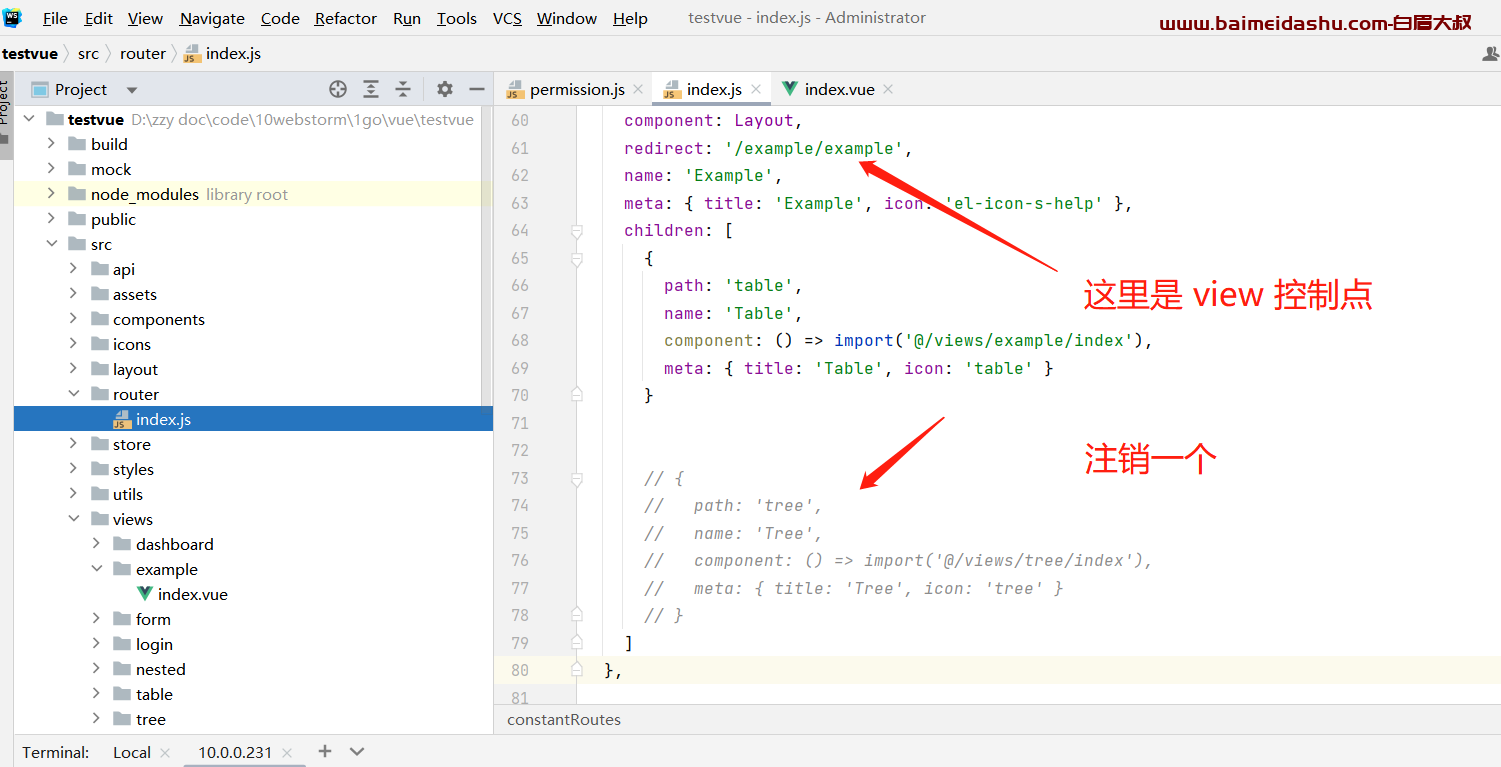Click the fold end marker at line 70

[x=576, y=395]
